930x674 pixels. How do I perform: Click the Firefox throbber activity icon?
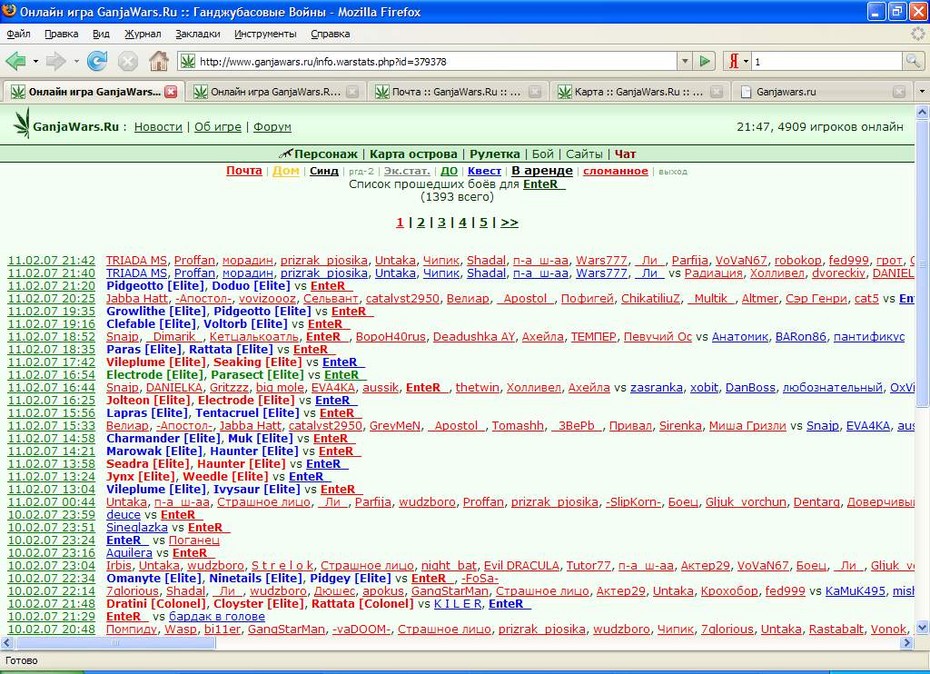pyautogui.click(x=918, y=34)
